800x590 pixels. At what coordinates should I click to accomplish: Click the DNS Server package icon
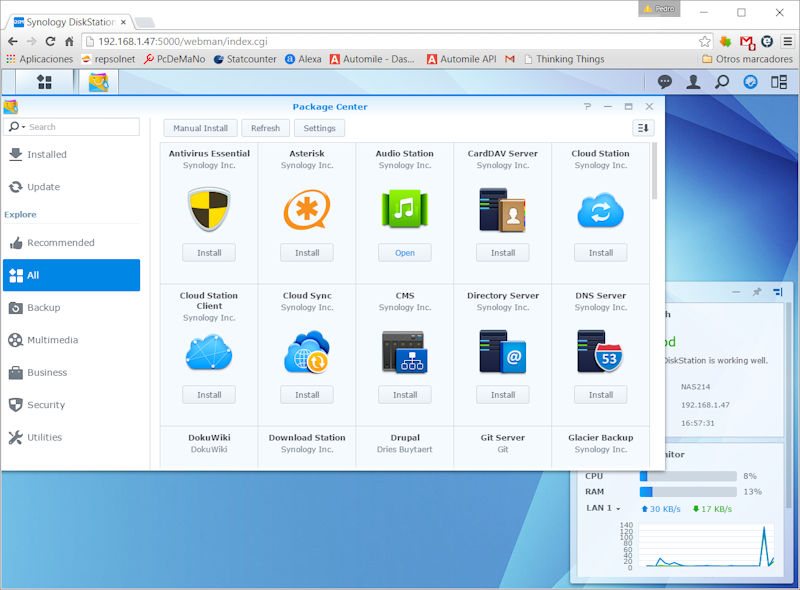601,352
